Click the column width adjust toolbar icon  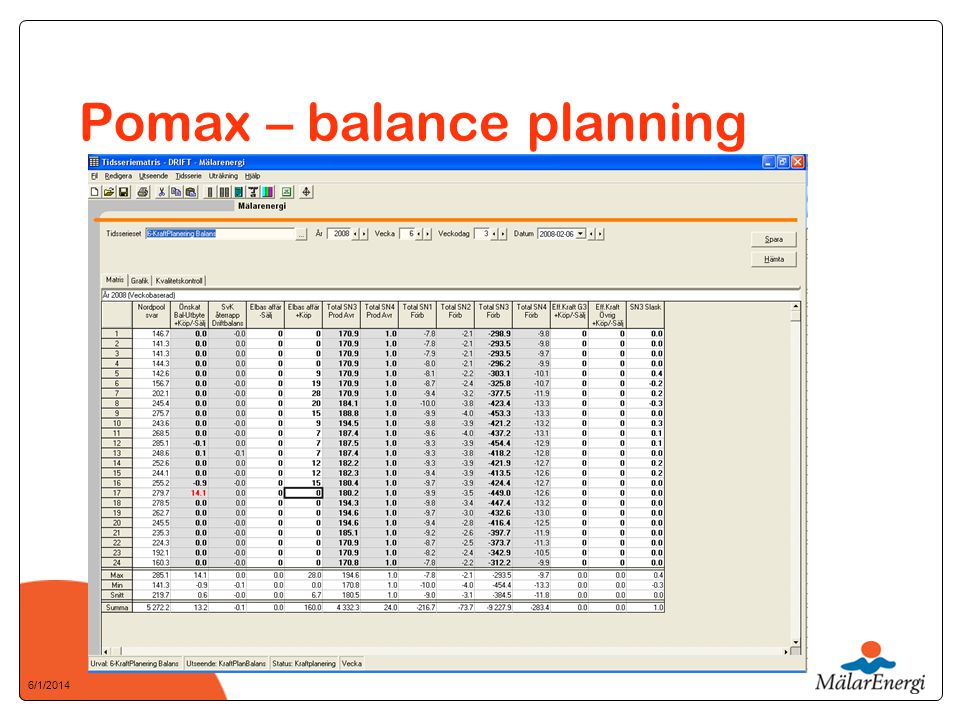tap(253, 192)
